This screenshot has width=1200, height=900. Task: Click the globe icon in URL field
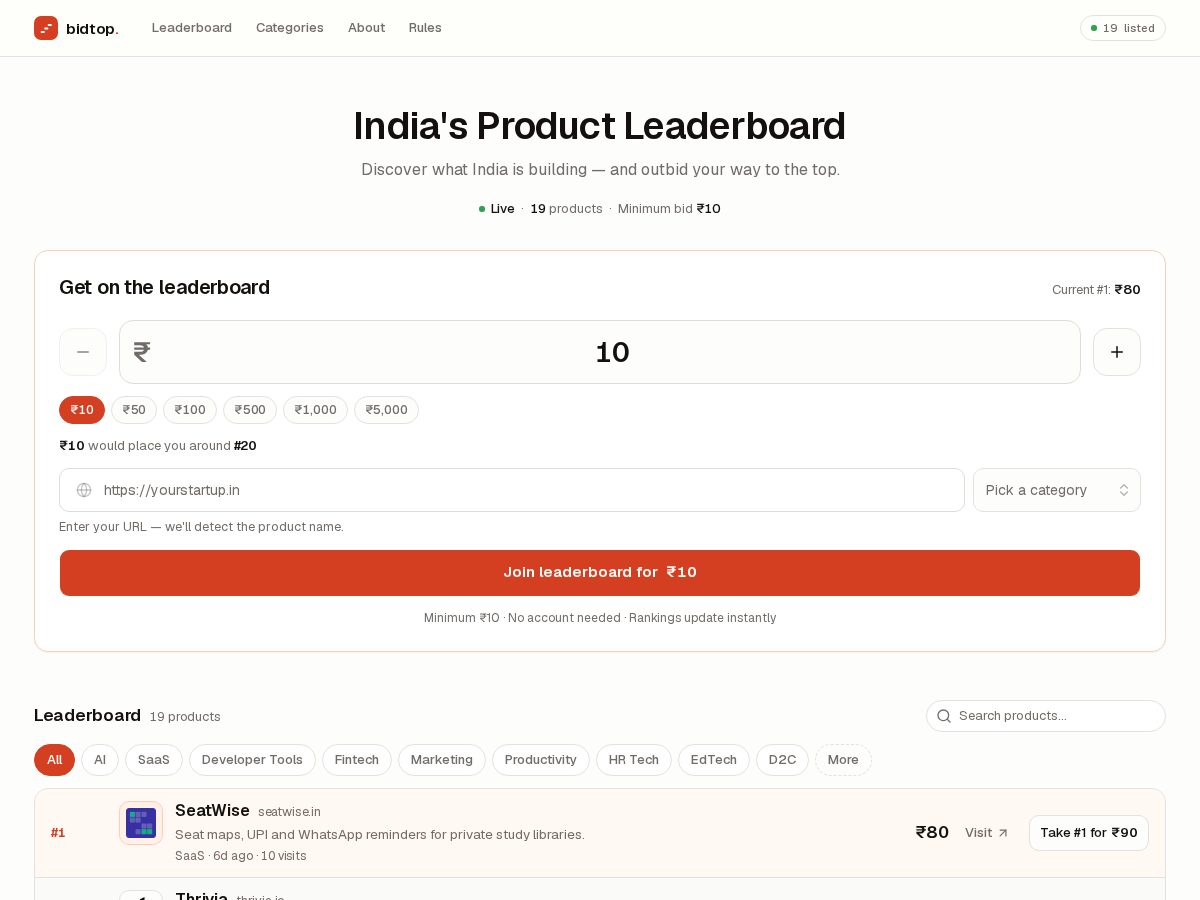click(84, 490)
